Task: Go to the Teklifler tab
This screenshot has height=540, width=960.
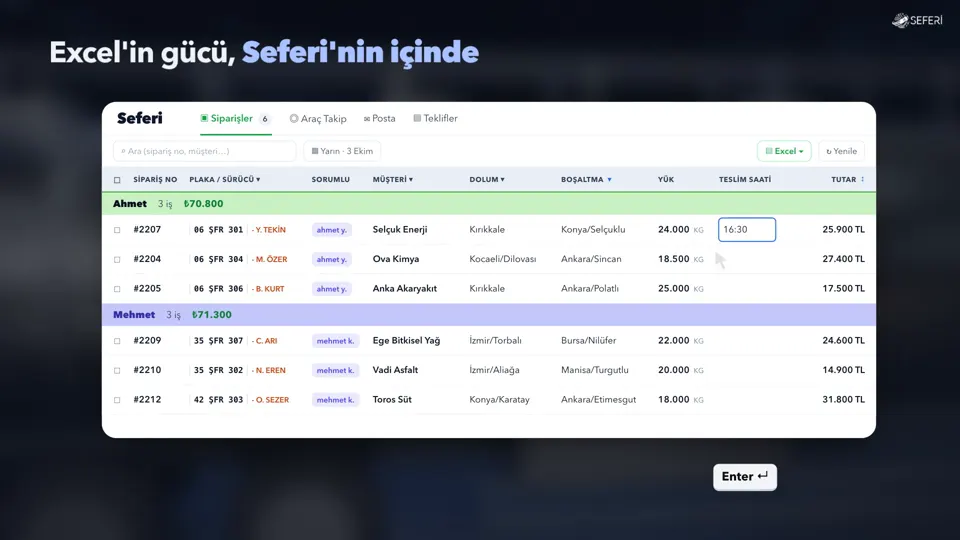Action: click(435, 119)
